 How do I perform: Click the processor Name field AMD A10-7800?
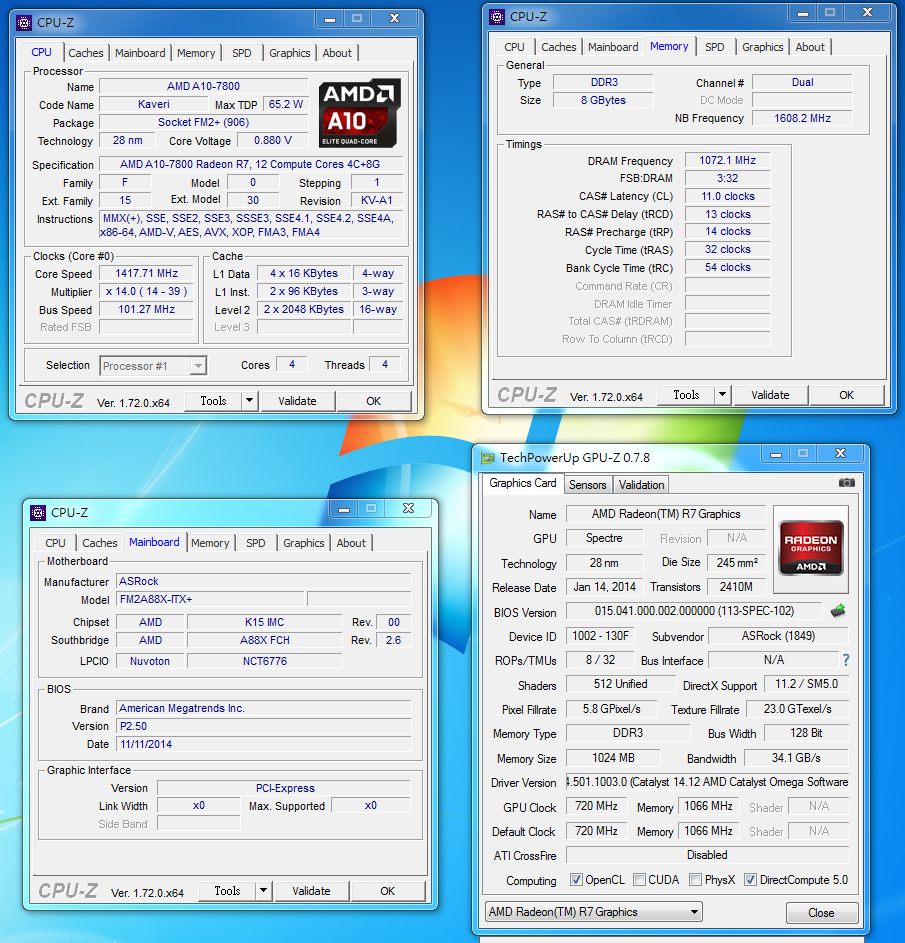click(x=203, y=87)
